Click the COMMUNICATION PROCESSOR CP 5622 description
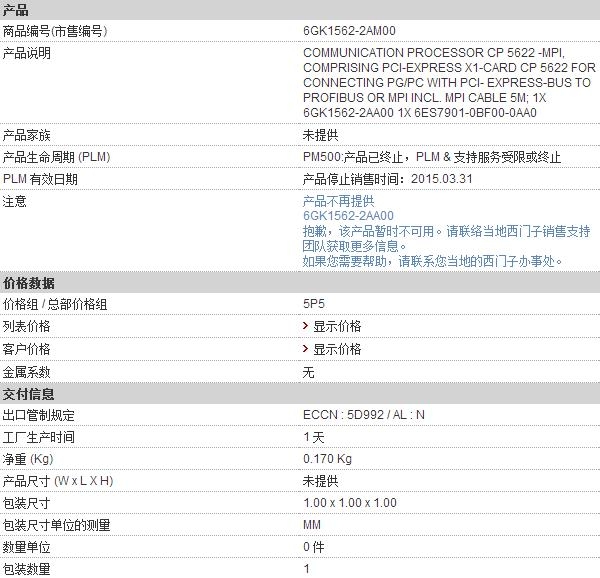 pos(449,83)
